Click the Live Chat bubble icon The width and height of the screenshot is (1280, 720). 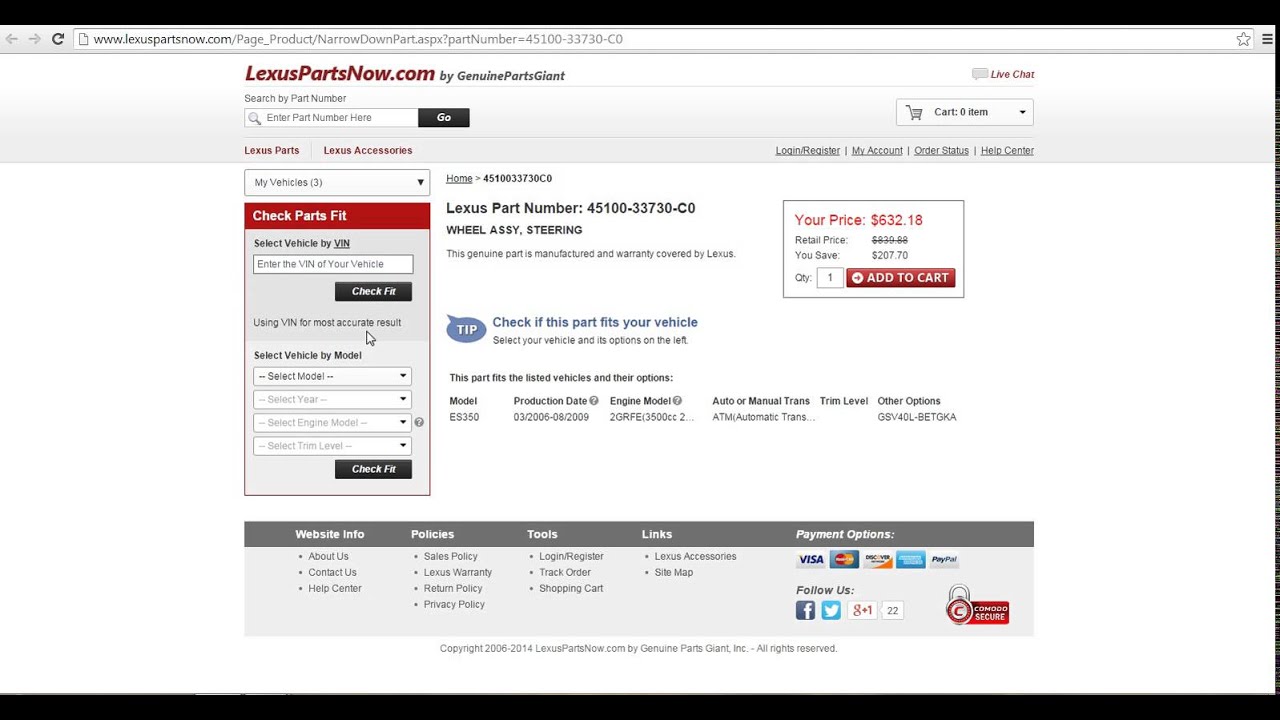click(979, 74)
